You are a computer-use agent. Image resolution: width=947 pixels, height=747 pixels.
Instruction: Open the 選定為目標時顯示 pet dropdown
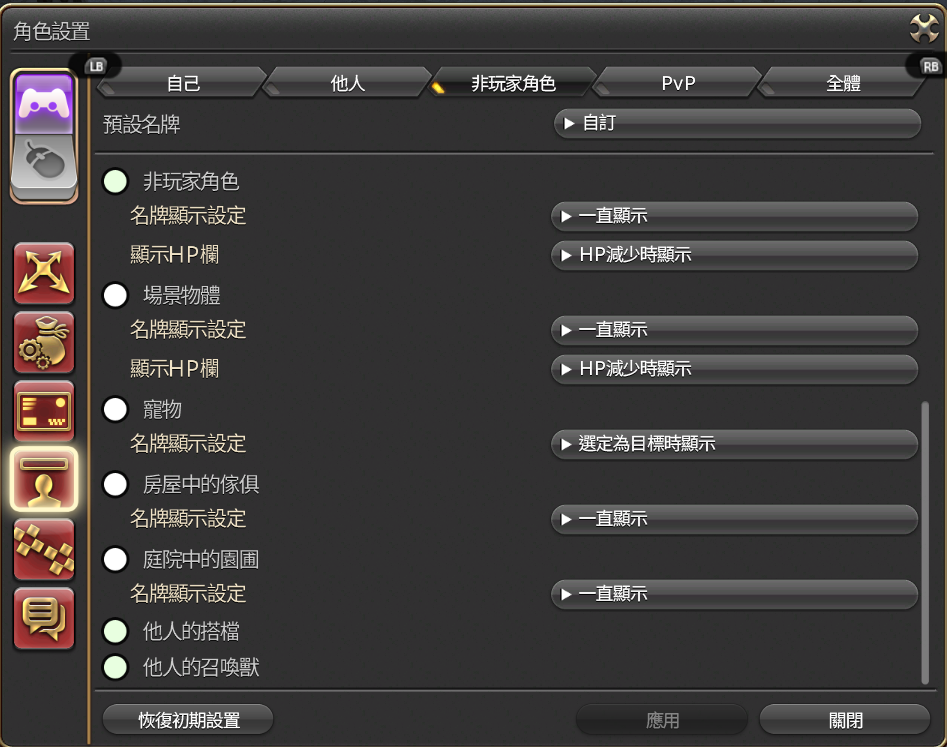click(734, 443)
